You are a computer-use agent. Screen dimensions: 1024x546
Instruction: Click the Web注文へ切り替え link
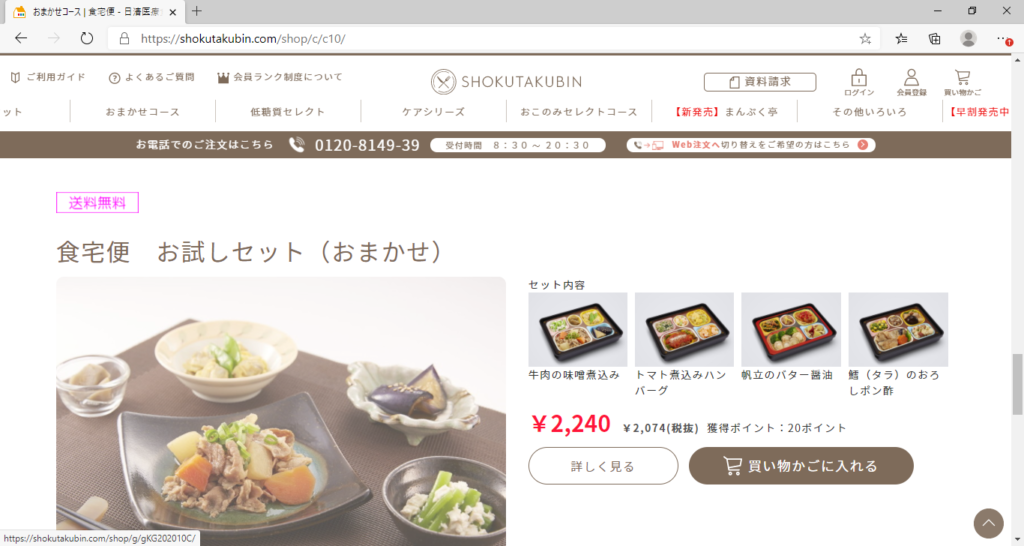tap(751, 145)
